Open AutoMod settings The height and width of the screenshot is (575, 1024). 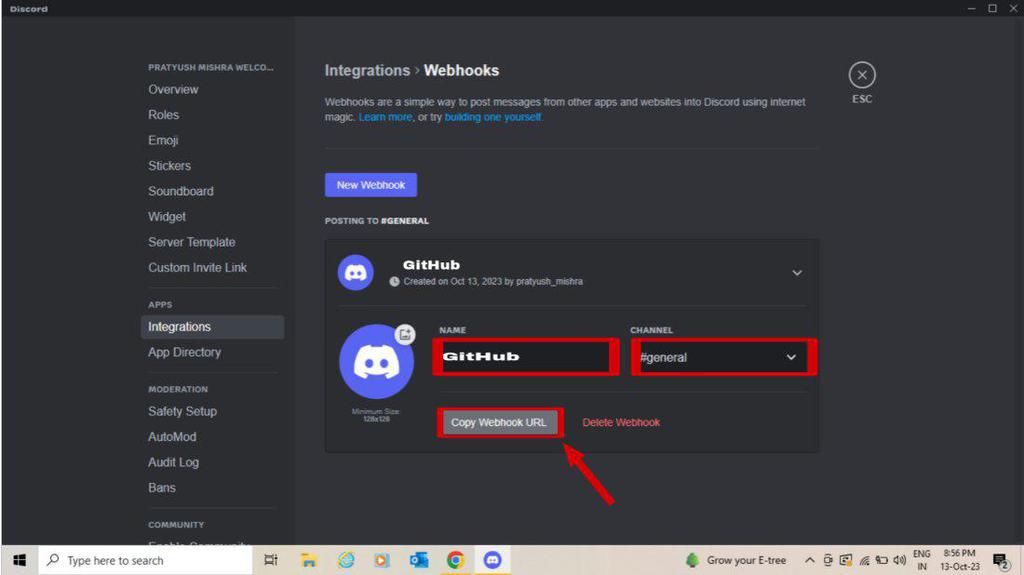[x=172, y=437]
